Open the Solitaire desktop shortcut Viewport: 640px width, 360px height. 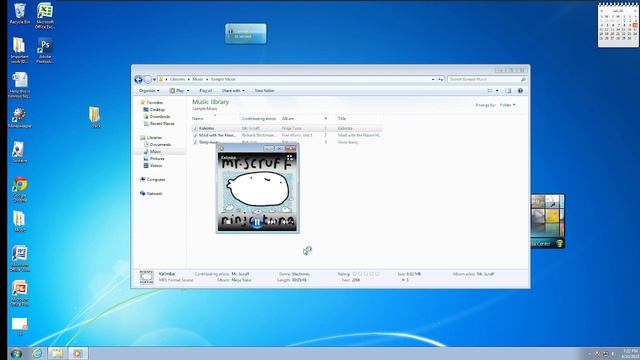tap(20, 152)
